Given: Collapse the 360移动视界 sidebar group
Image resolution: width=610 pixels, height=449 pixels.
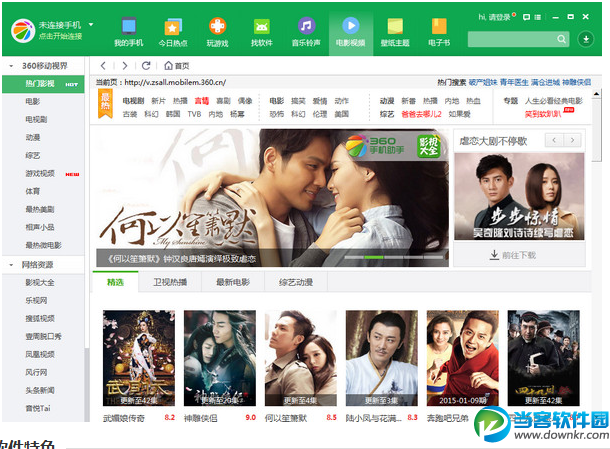Looking at the screenshot, I should (x=11, y=66).
